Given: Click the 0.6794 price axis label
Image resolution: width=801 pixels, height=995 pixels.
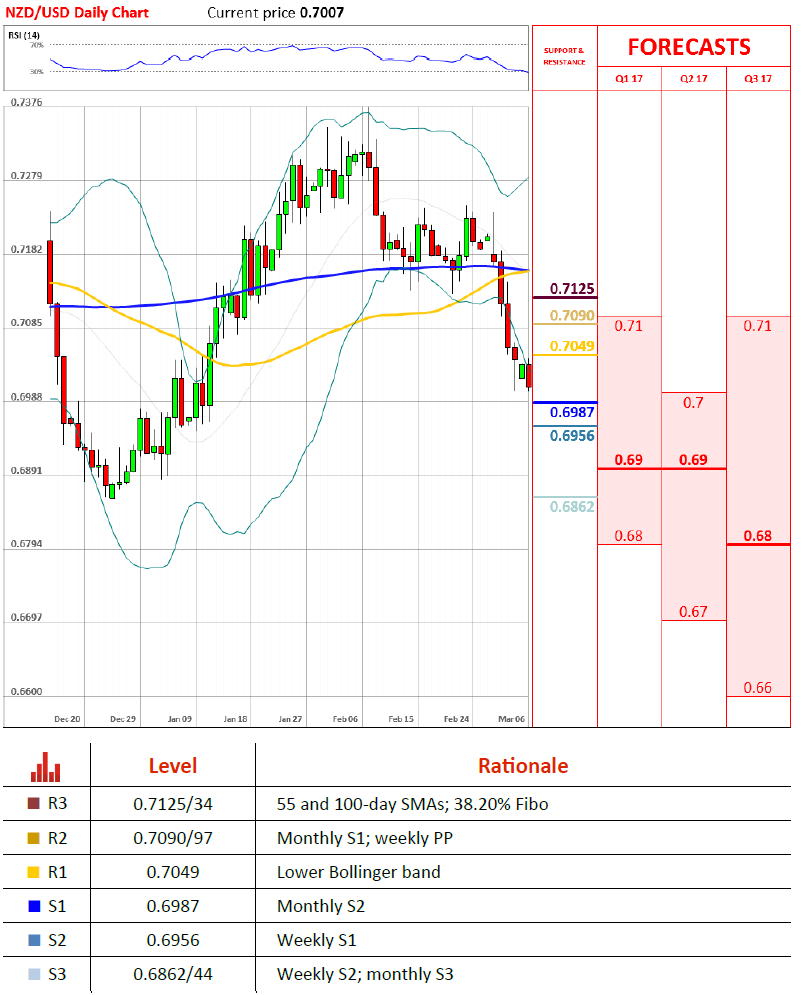Looking at the screenshot, I should pos(27,544).
